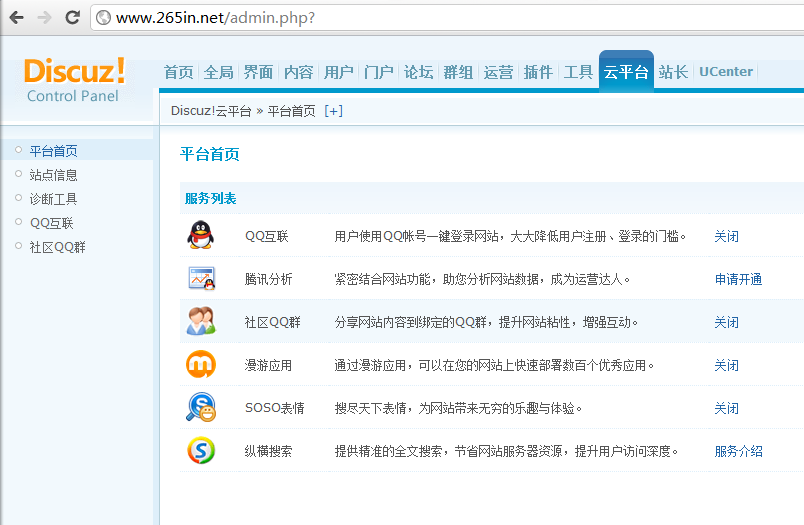The height and width of the screenshot is (525, 804).
Task: Click 关闭 for QQ互联 service
Action: click(727, 236)
